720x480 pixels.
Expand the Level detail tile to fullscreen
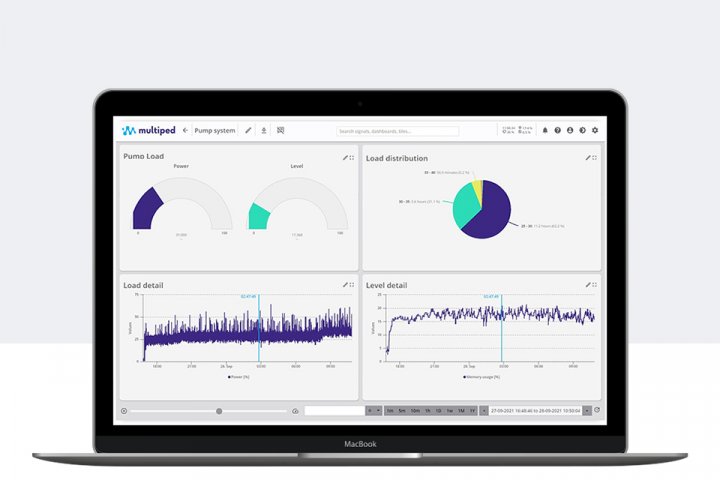coord(595,285)
